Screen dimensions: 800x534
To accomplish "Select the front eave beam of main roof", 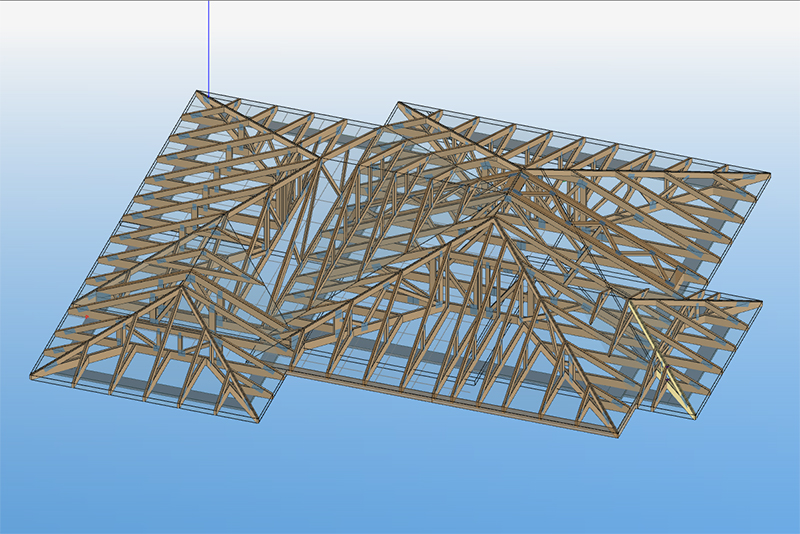I will (x=450, y=398).
